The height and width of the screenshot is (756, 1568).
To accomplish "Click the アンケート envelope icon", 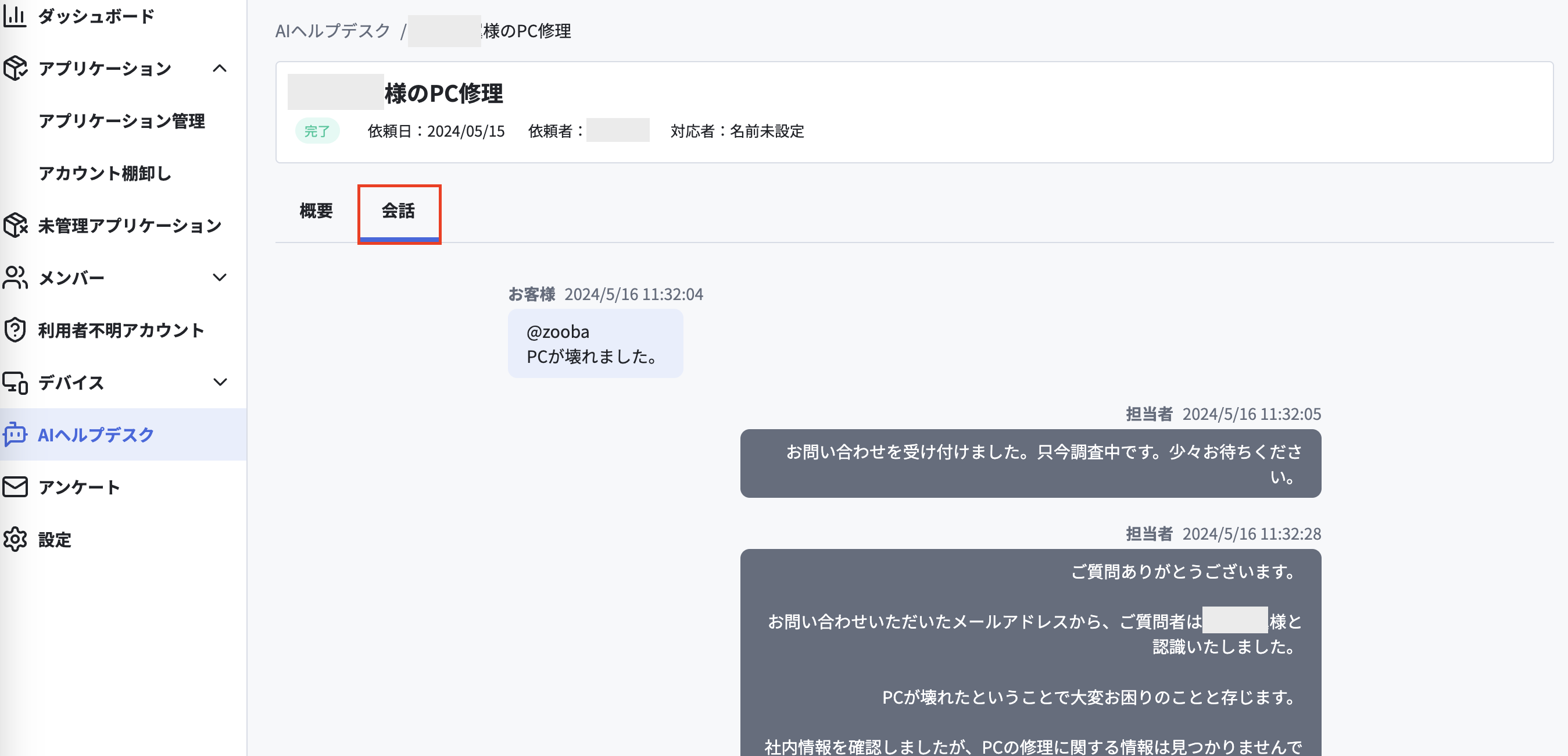I will click(15, 487).
